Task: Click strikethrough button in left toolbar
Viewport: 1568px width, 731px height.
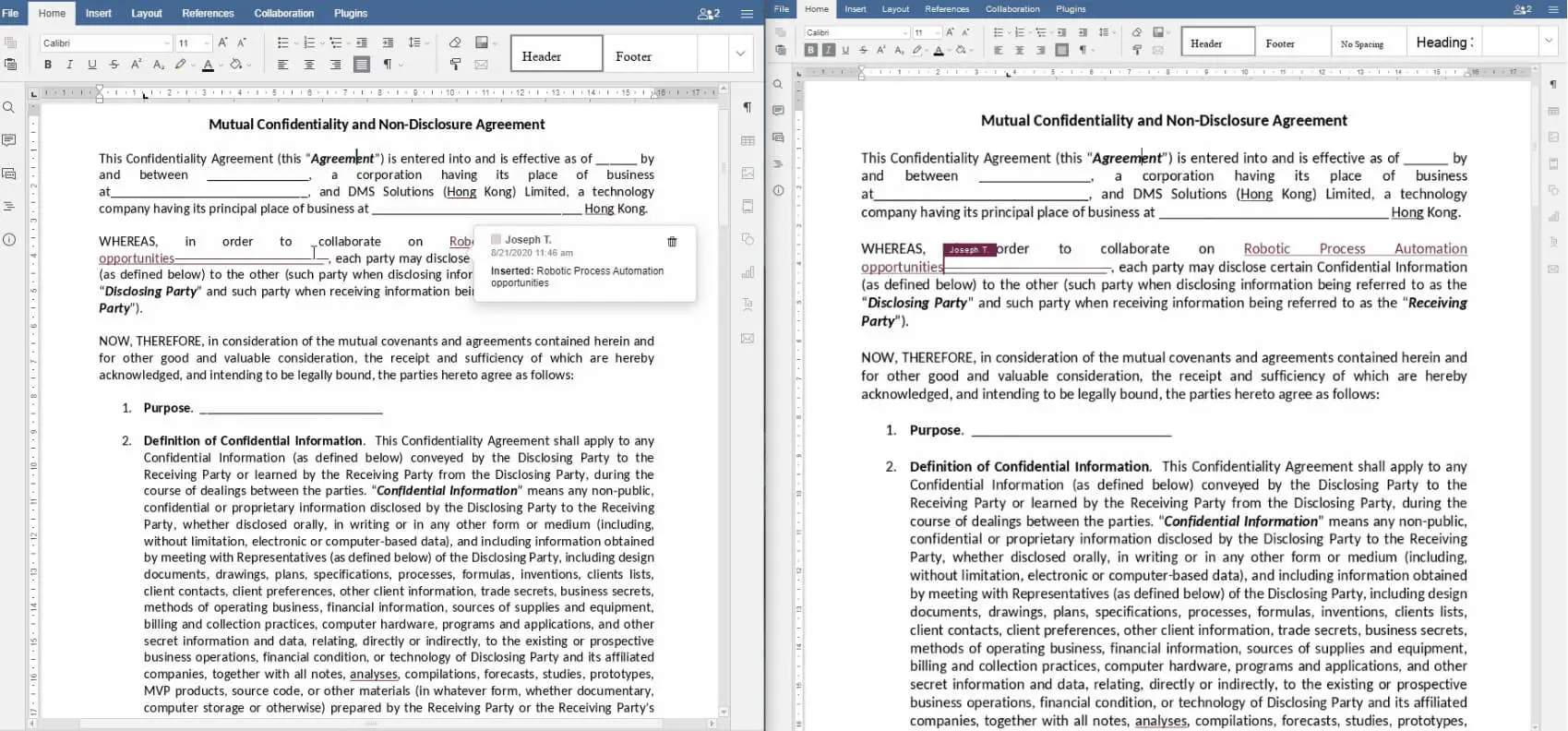Action: pyautogui.click(x=114, y=65)
